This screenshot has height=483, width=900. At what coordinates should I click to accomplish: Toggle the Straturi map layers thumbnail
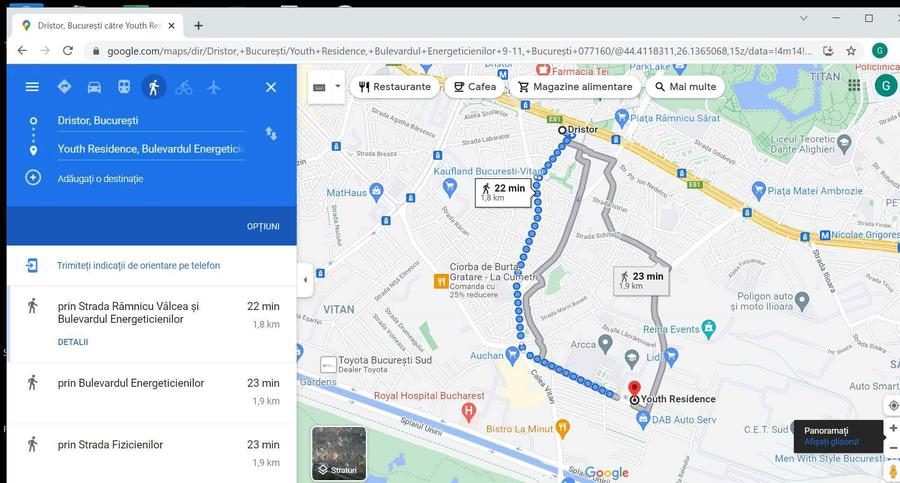338,452
